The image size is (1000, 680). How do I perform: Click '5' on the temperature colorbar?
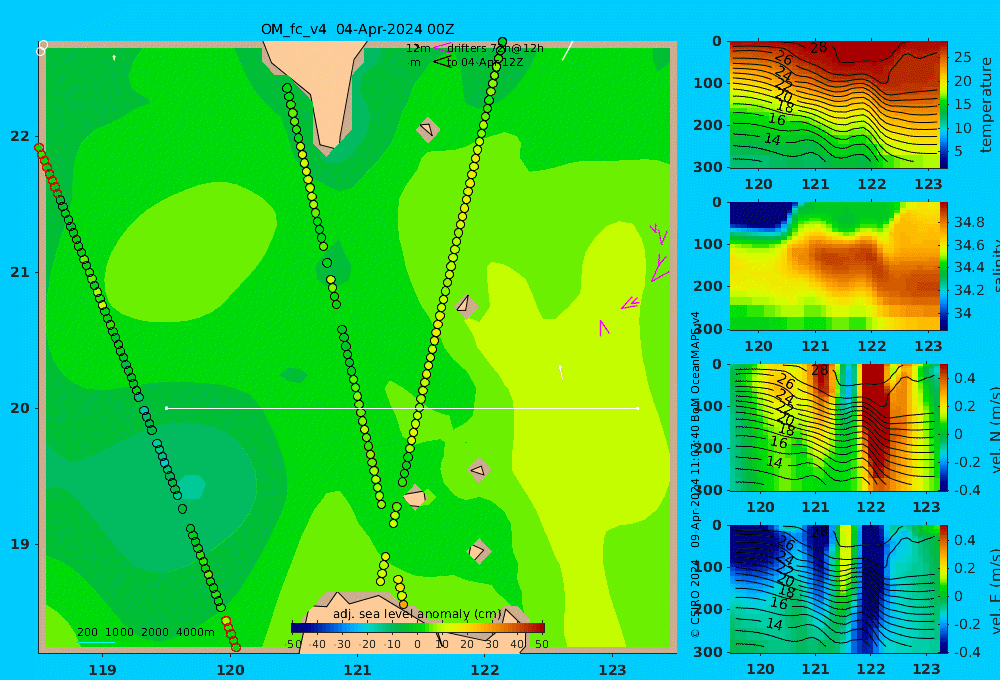959,151
